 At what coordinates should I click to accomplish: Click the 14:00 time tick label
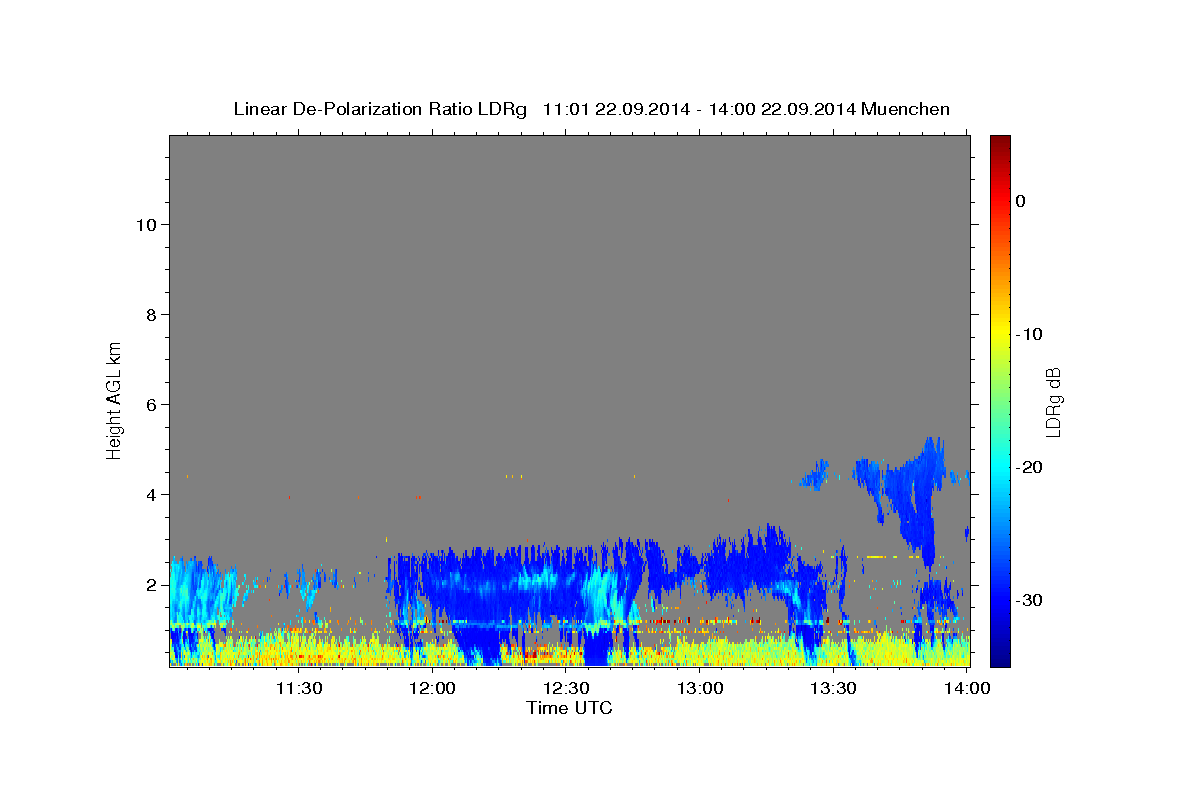[x=967, y=688]
